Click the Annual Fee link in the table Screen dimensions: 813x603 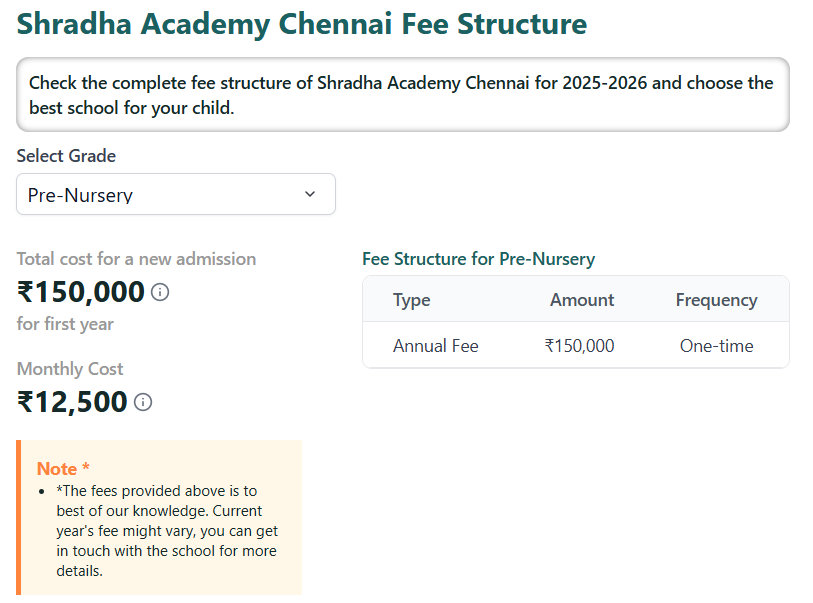coord(435,345)
